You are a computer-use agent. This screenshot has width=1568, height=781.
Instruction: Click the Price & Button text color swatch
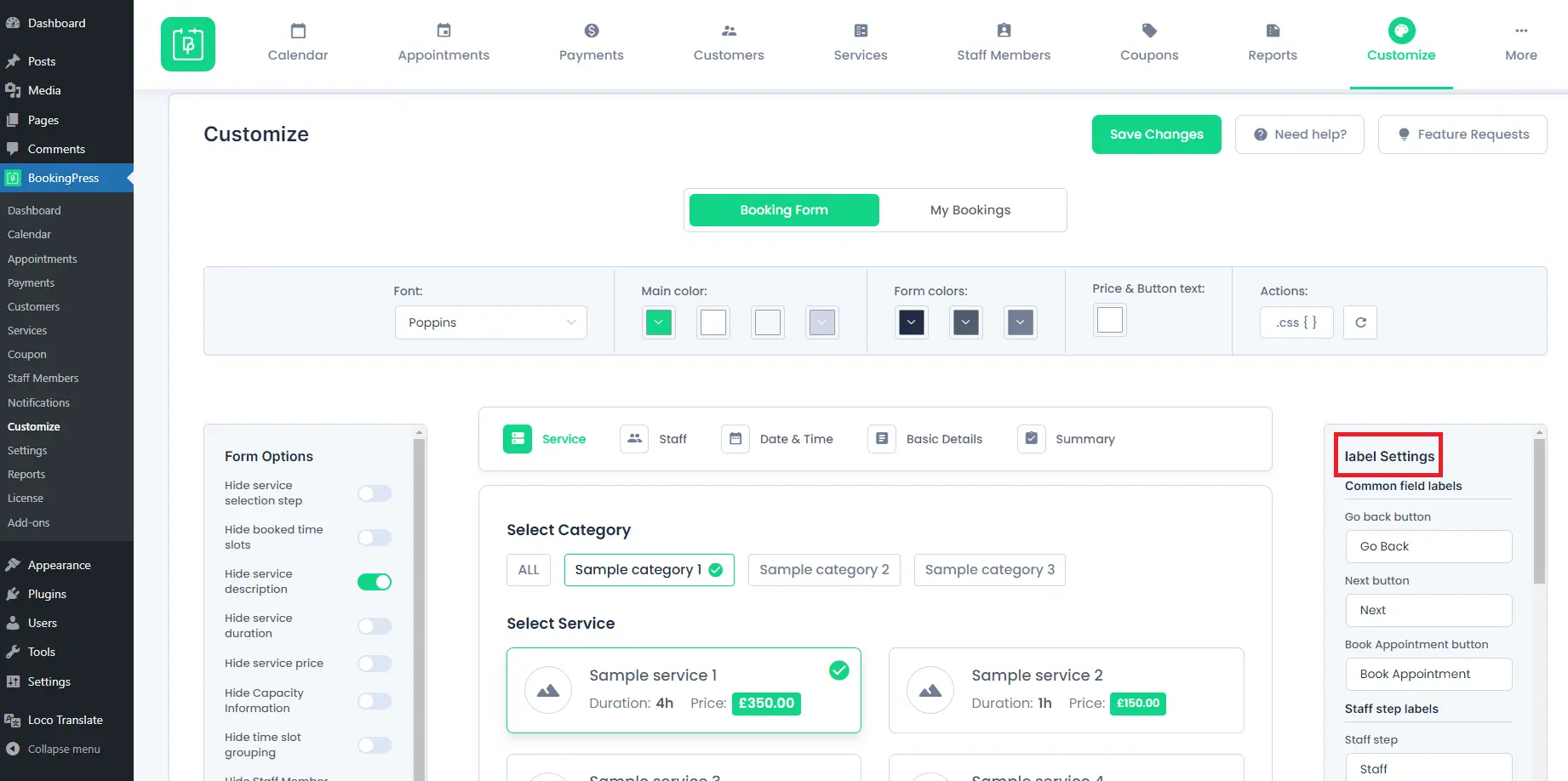click(x=1110, y=320)
